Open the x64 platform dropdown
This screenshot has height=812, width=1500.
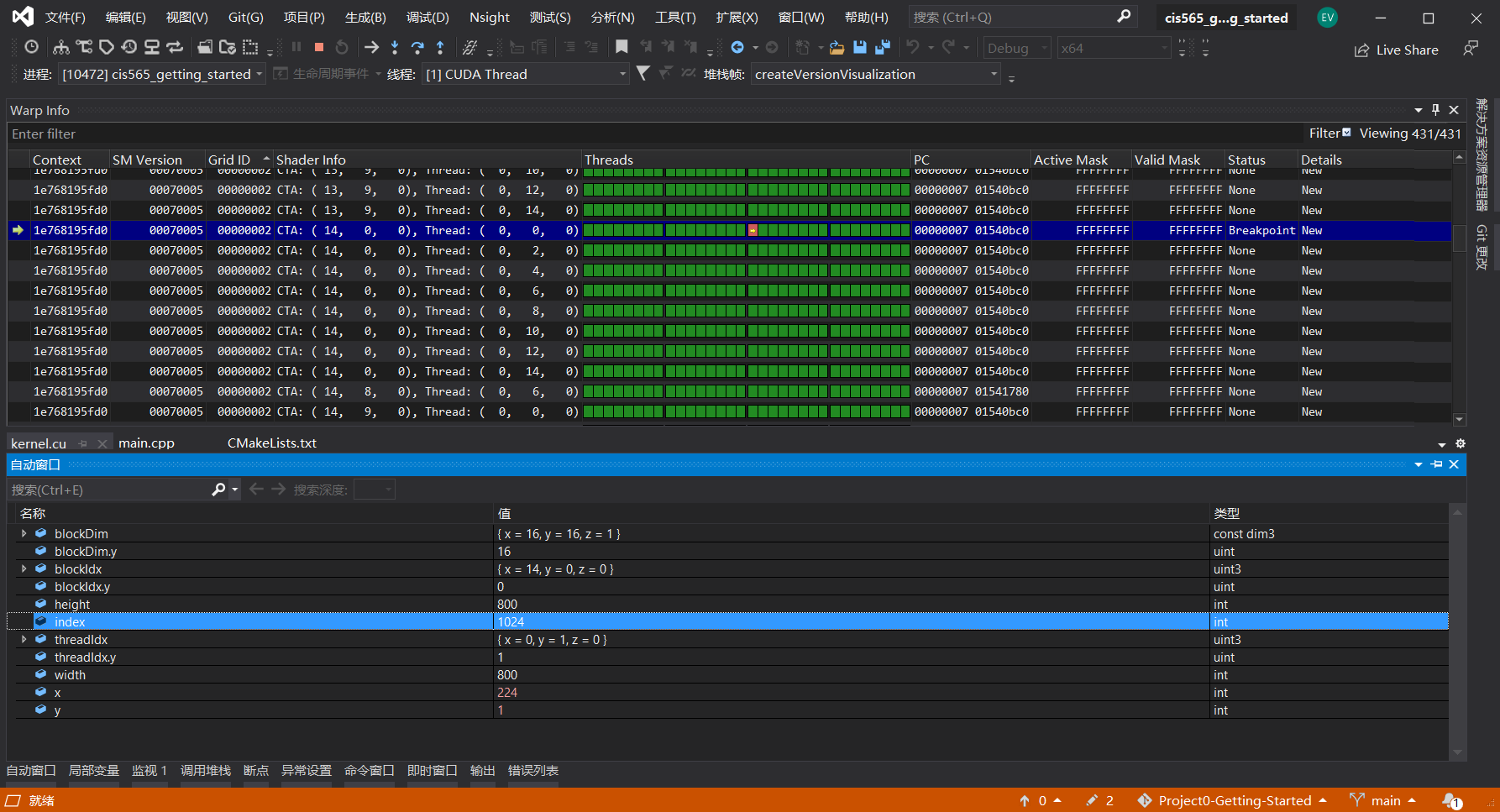(1114, 48)
